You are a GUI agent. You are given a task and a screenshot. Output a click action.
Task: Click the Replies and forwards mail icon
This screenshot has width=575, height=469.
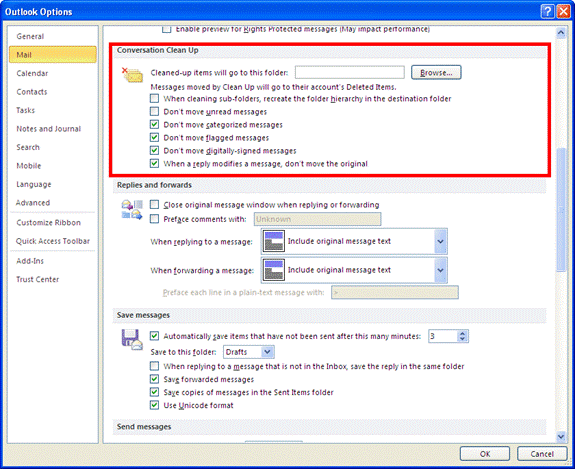[x=132, y=210]
